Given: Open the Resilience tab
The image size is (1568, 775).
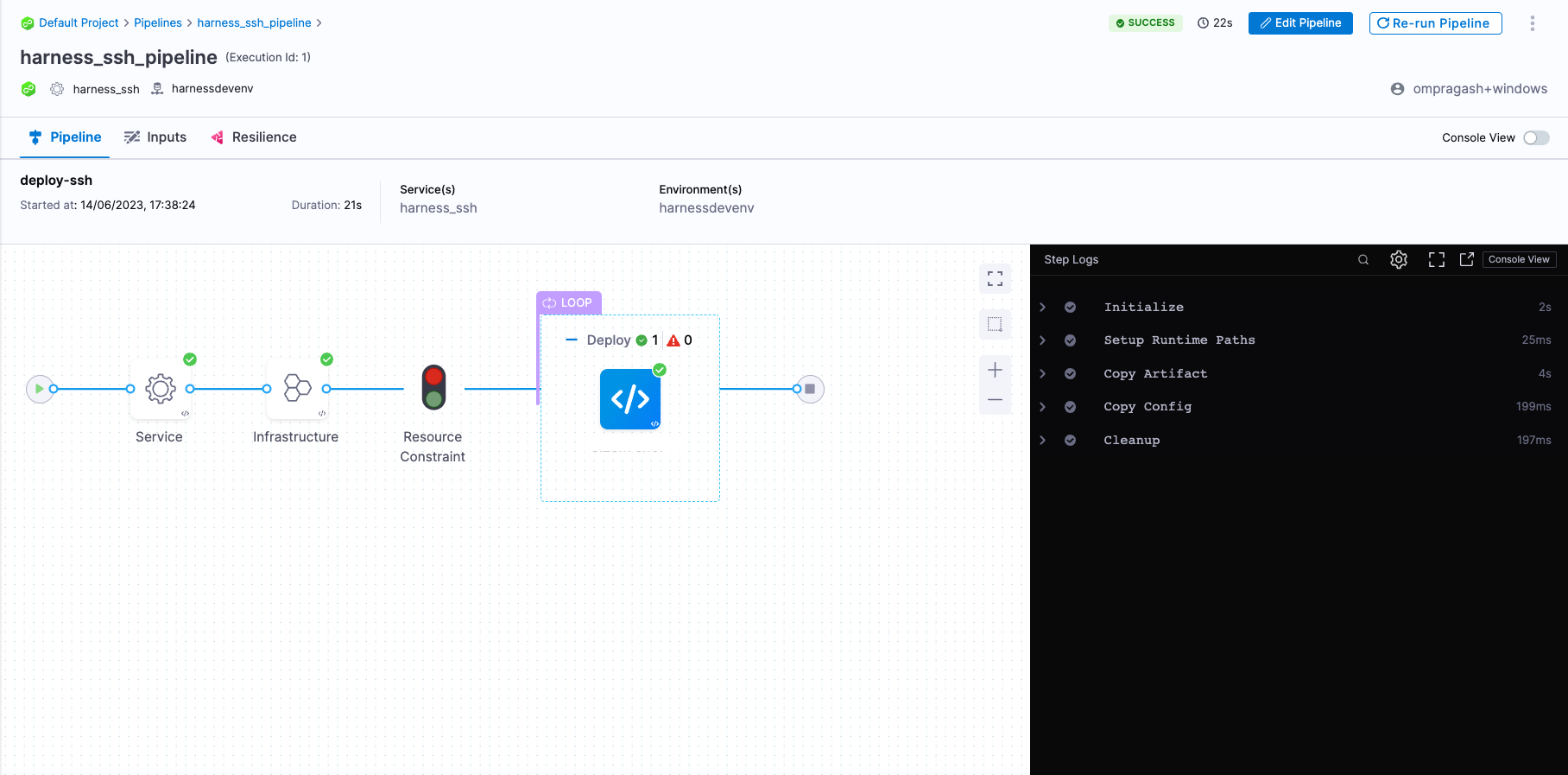Looking at the screenshot, I should (254, 137).
